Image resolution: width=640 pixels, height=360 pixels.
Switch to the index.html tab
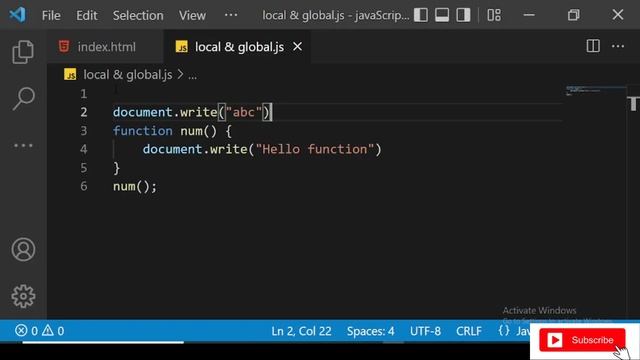pyautogui.click(x=107, y=47)
